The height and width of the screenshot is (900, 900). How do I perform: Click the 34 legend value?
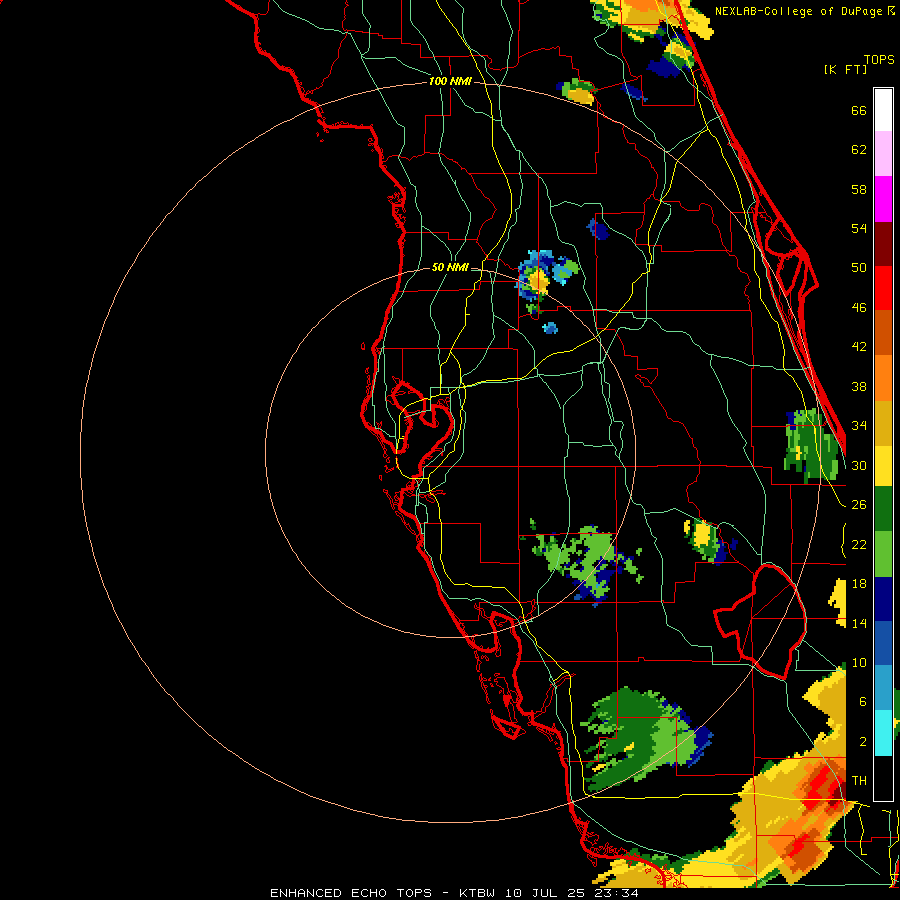coord(859,426)
